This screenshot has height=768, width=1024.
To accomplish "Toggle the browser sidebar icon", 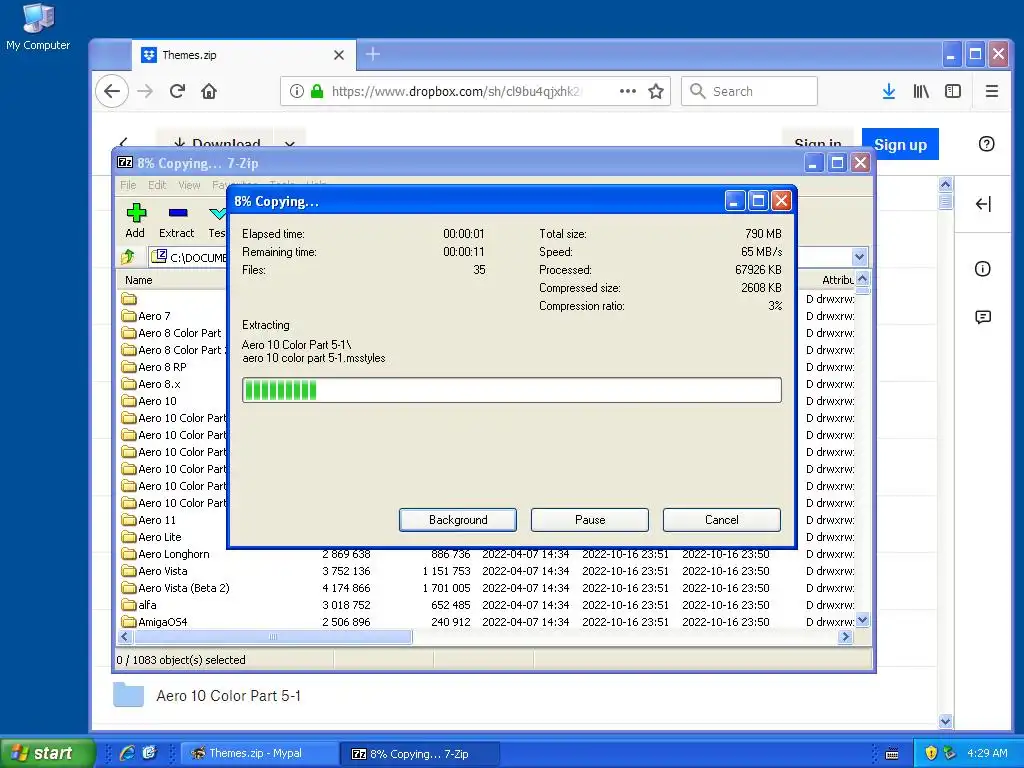I will tap(953, 91).
